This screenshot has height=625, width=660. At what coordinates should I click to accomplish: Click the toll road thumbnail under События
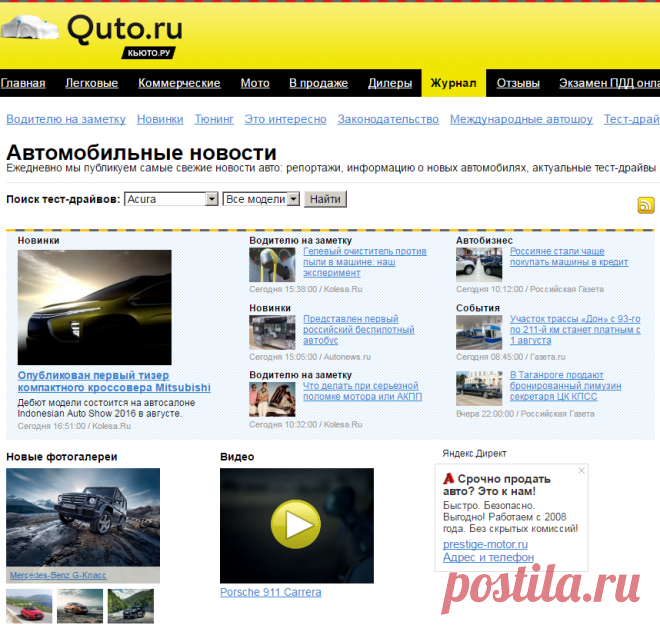coord(479,333)
